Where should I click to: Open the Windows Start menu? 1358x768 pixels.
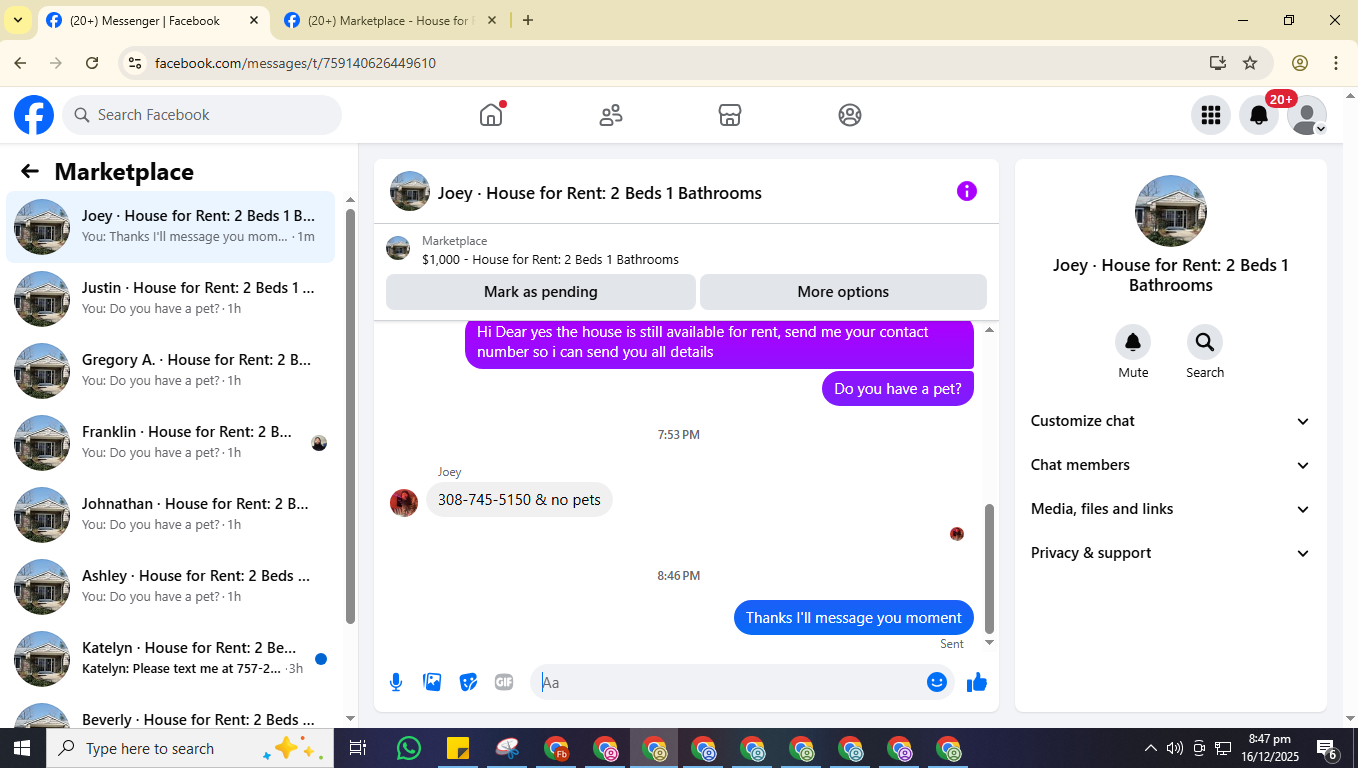click(x=21, y=748)
